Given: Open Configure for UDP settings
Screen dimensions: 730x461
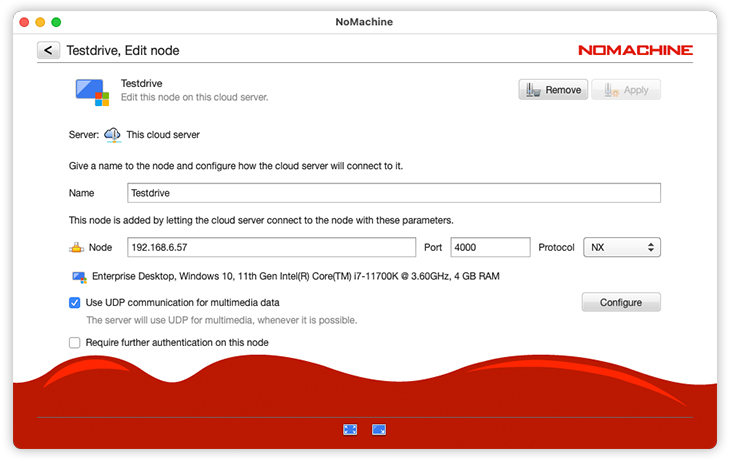Looking at the screenshot, I should [620, 302].
